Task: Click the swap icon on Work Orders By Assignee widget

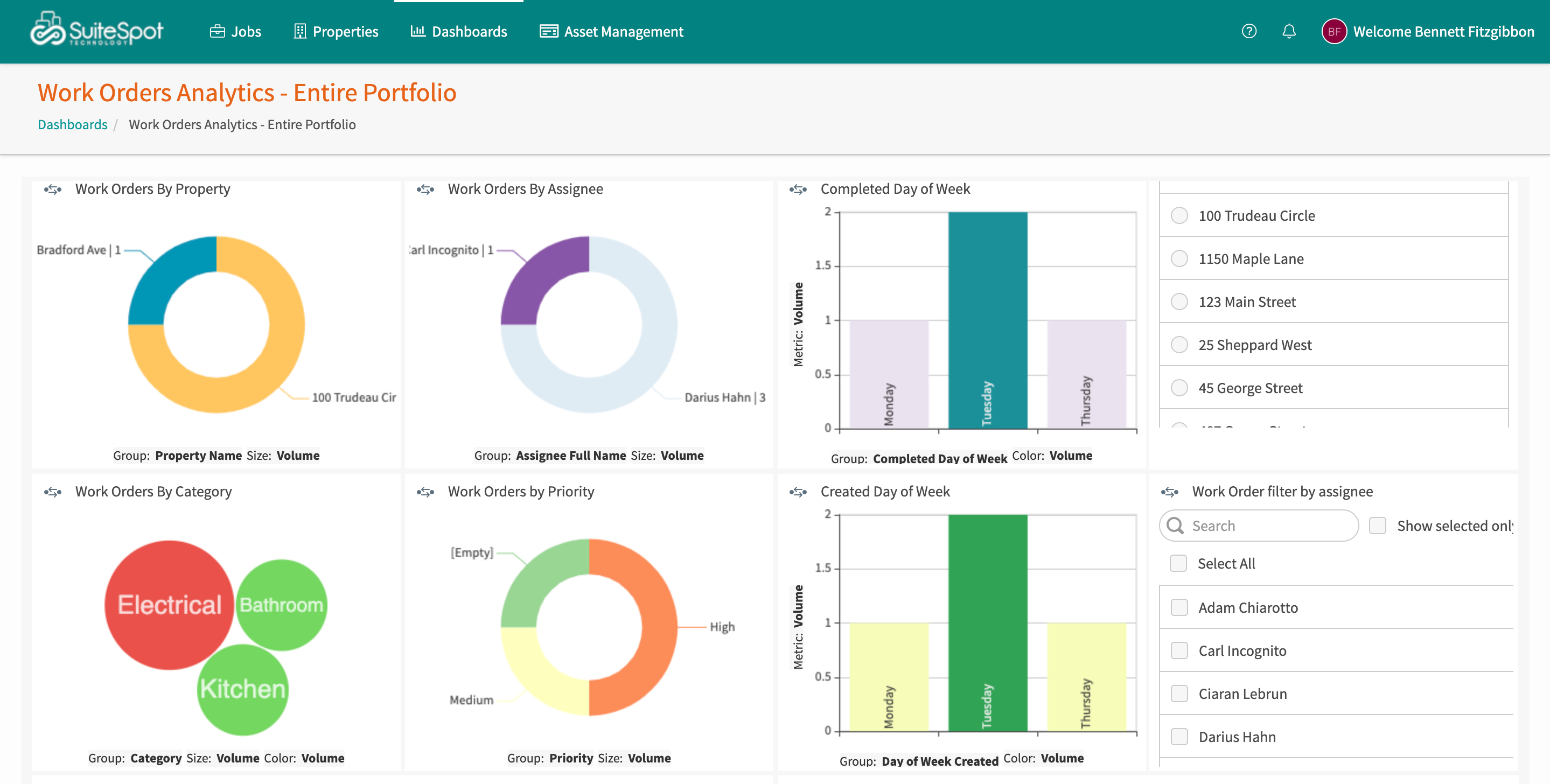Action: (427, 190)
